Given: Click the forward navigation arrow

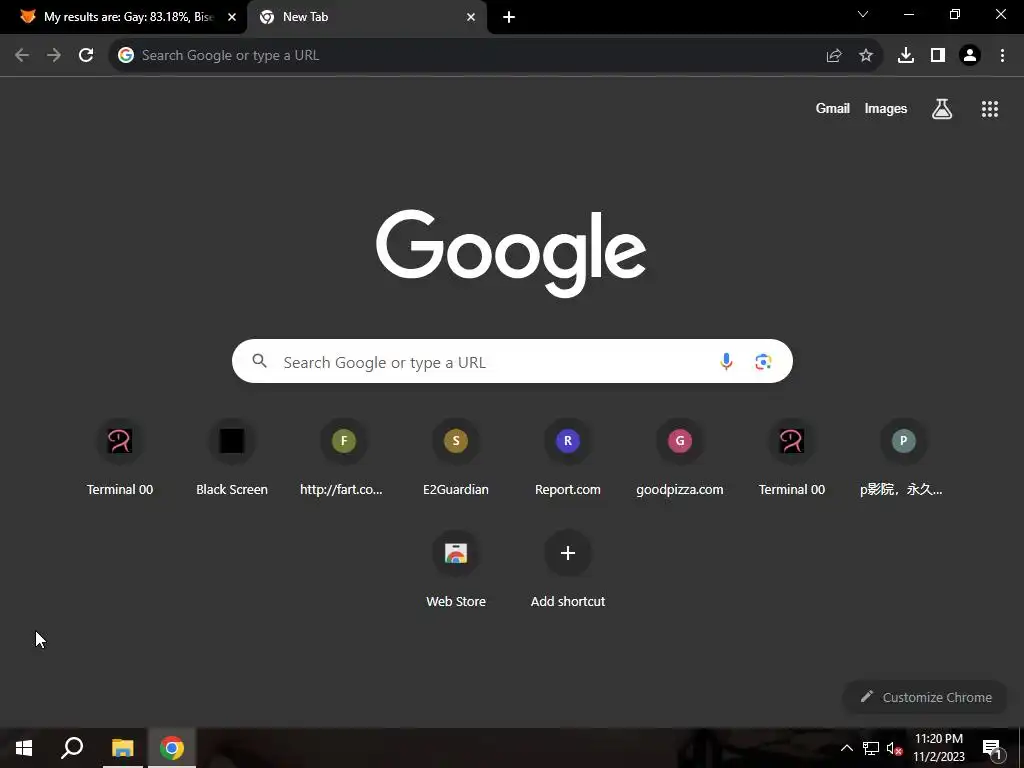Looking at the screenshot, I should (54, 56).
